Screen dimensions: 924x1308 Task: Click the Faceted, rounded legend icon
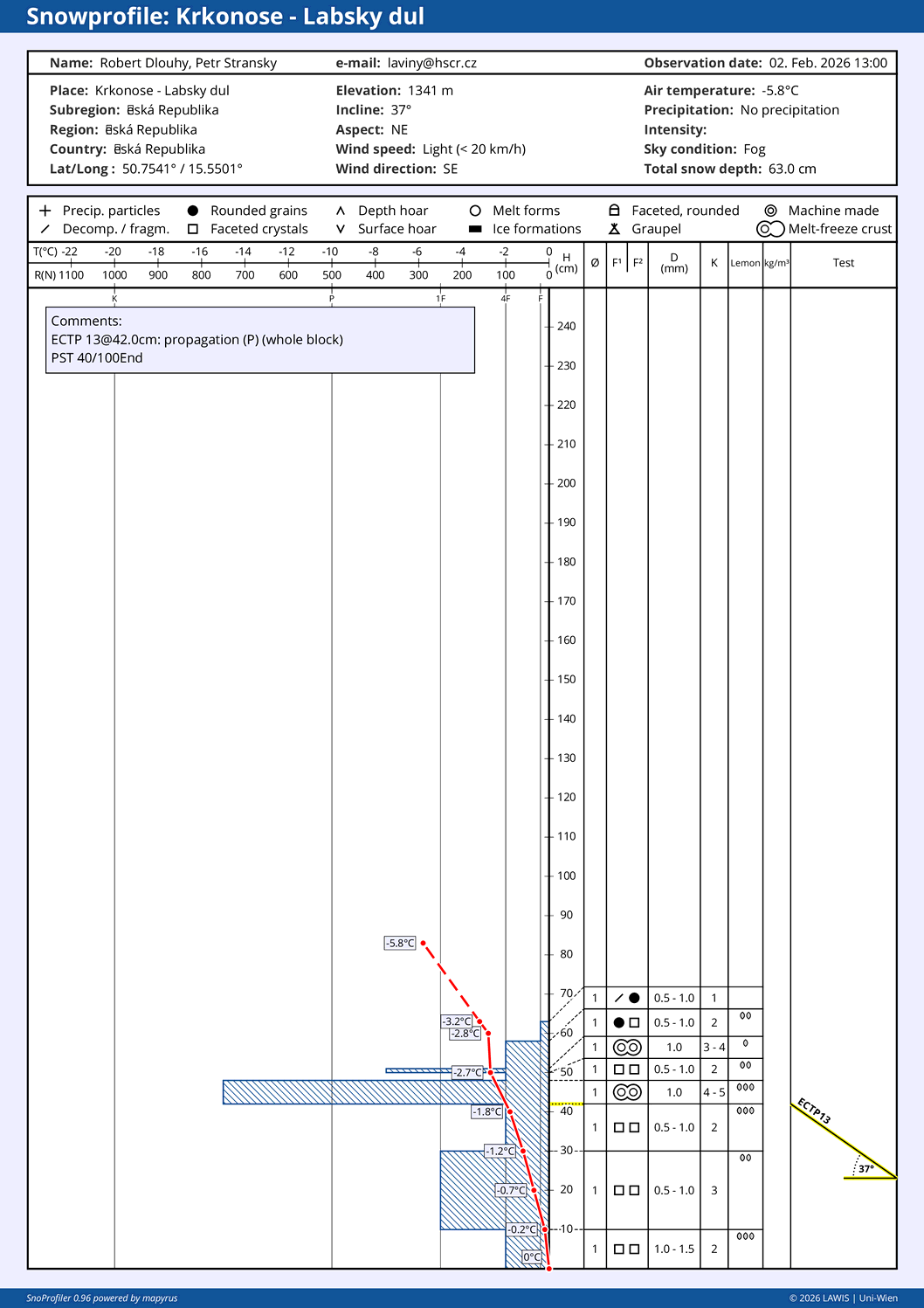(614, 211)
